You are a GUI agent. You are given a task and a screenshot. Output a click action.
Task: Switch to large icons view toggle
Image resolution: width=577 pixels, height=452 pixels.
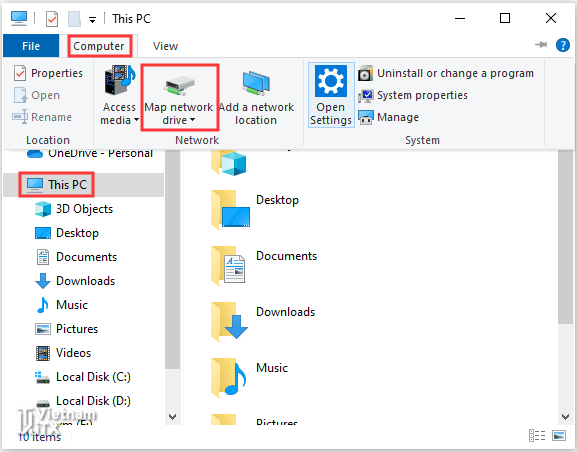point(559,435)
